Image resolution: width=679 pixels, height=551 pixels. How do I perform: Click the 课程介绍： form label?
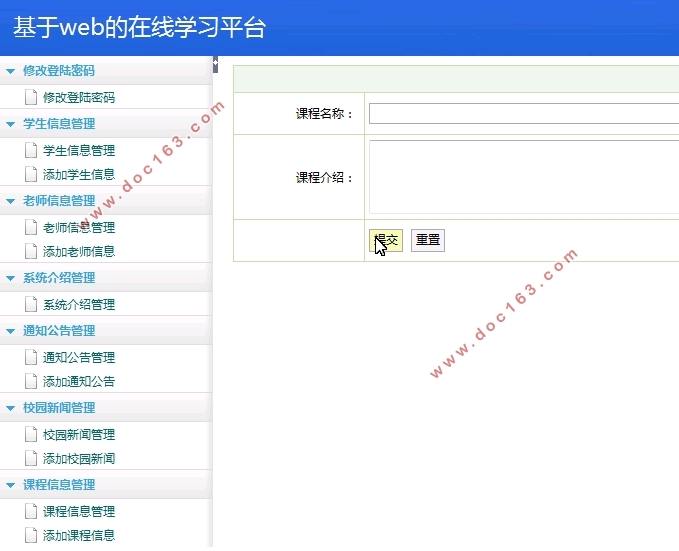324,178
